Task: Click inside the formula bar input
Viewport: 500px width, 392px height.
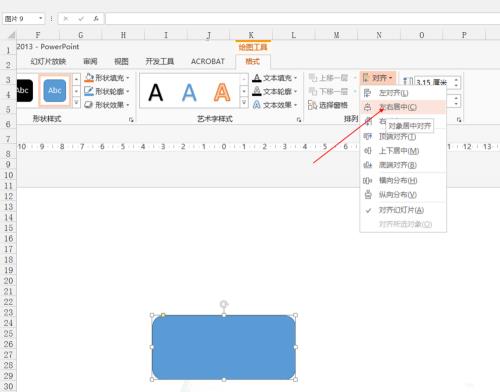Action: (303, 19)
